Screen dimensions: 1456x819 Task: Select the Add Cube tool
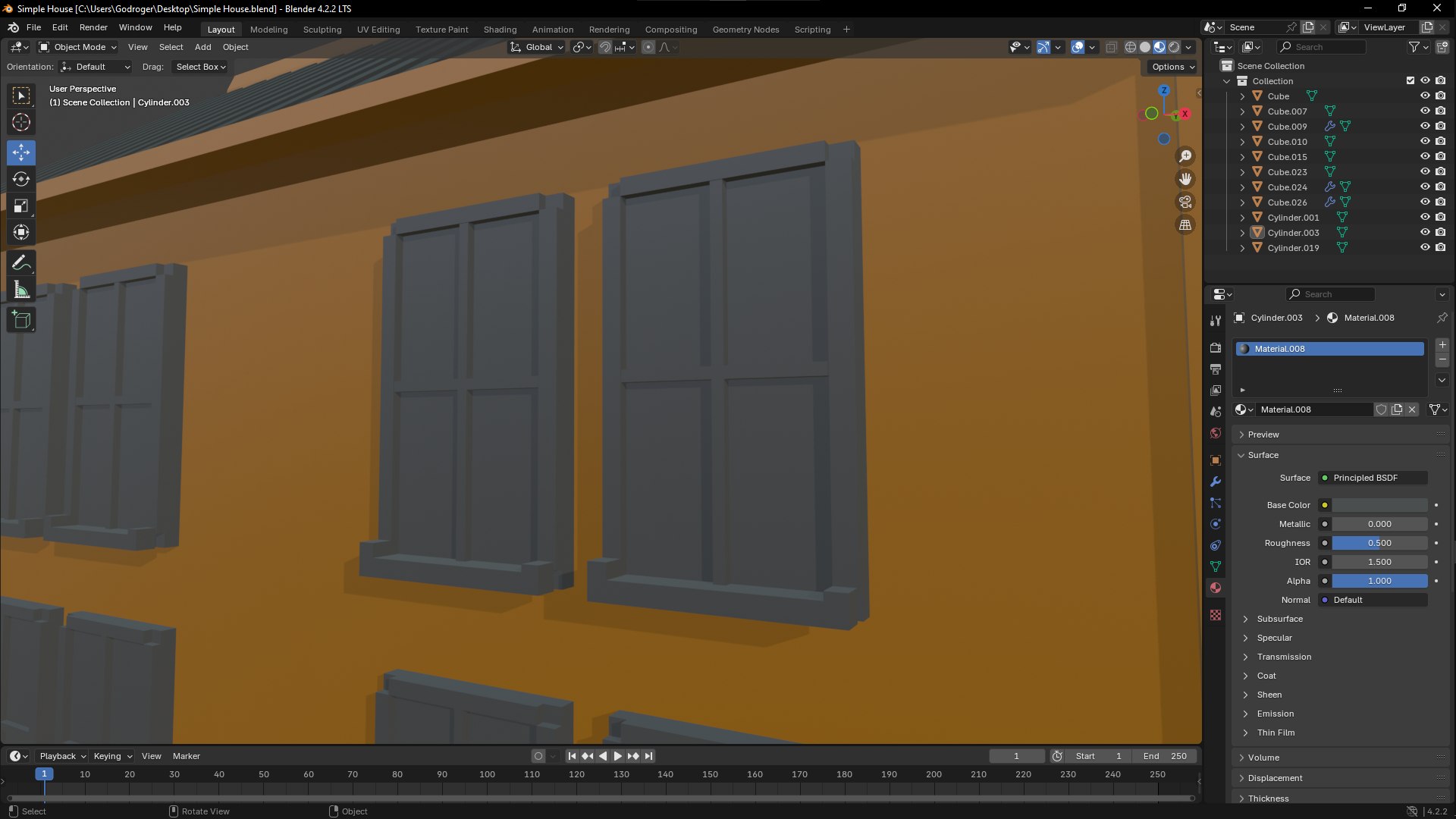pyautogui.click(x=21, y=320)
